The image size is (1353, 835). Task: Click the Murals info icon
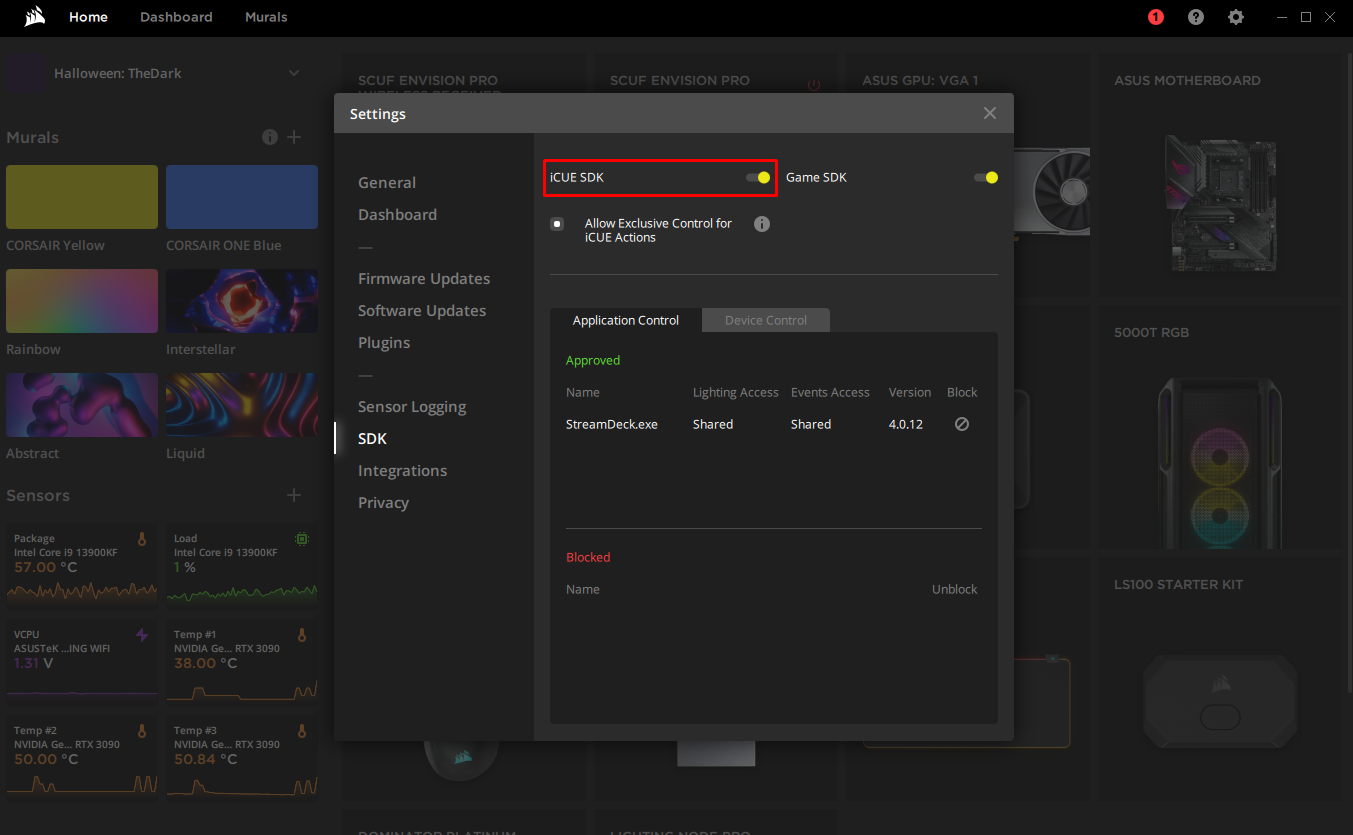click(269, 137)
